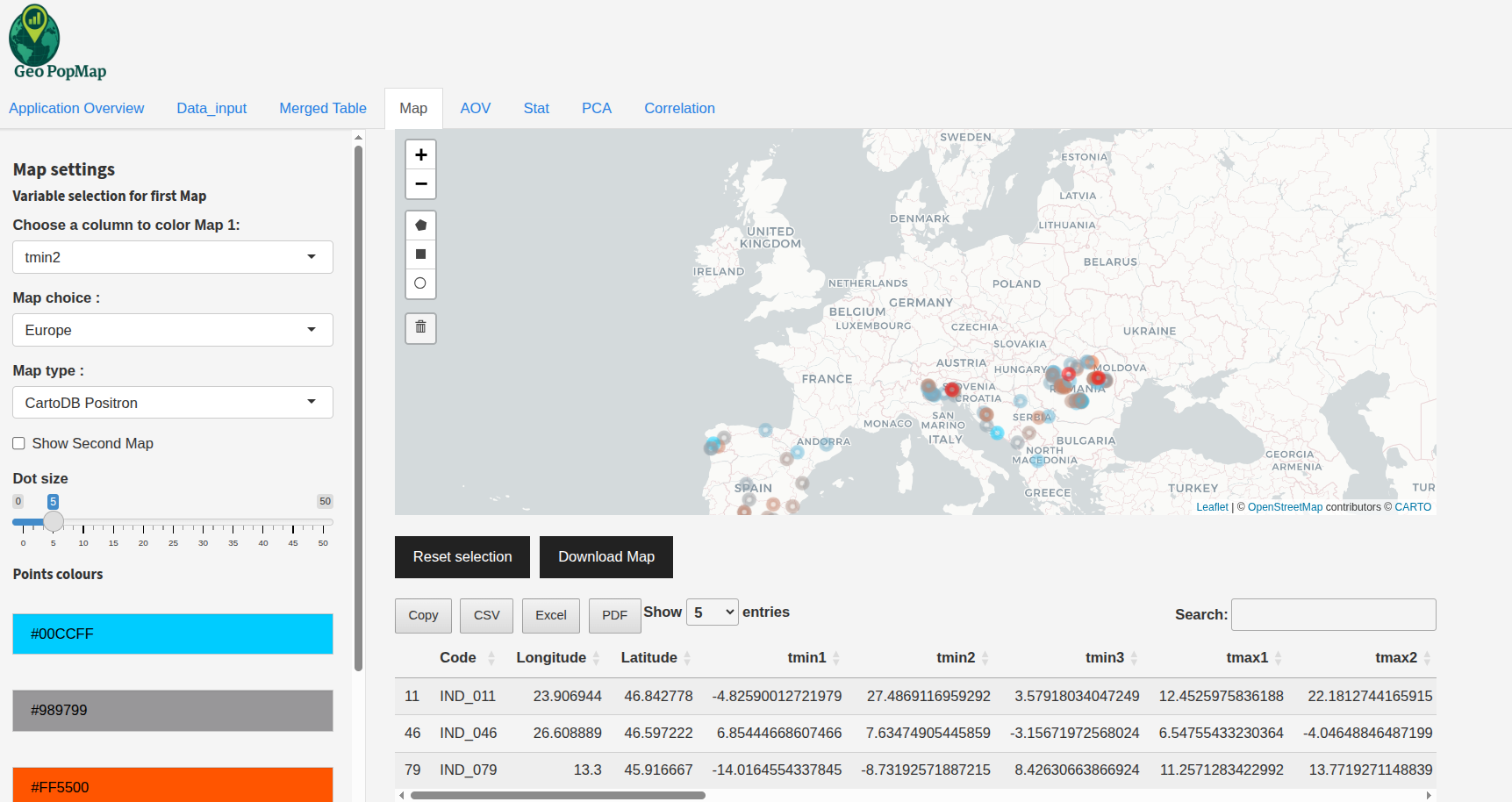Go to the Stat tab
This screenshot has width=1512, height=802.
[536, 108]
